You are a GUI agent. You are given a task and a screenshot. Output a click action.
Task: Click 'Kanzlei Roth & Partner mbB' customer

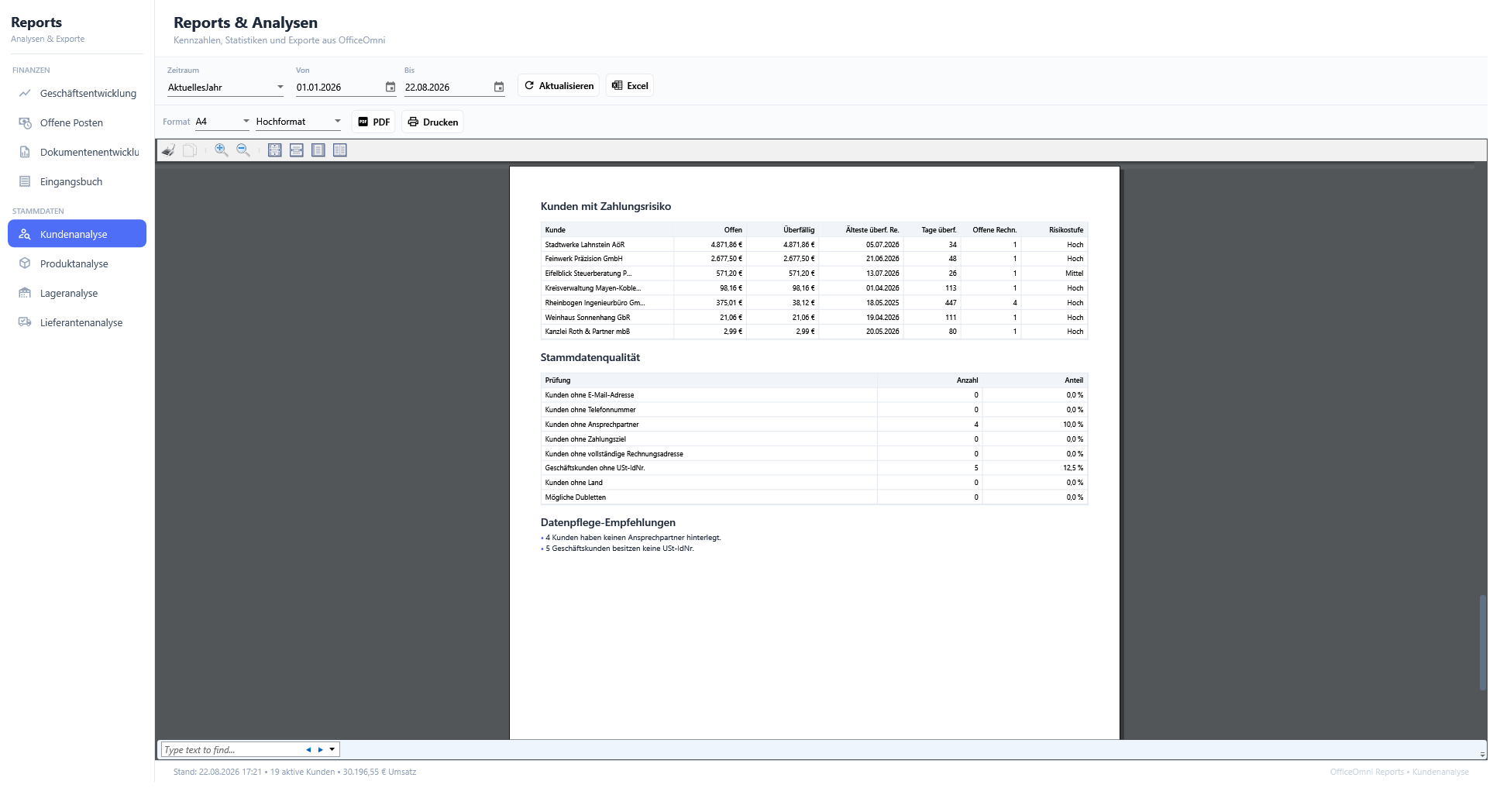[x=587, y=332]
